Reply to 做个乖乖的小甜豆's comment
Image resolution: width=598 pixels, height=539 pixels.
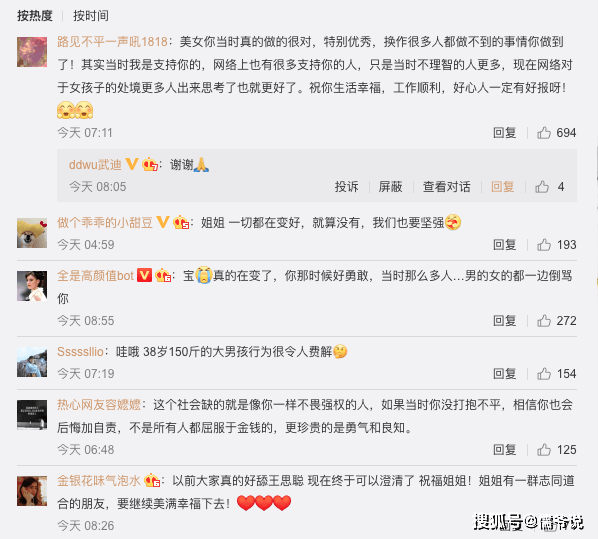click(505, 245)
